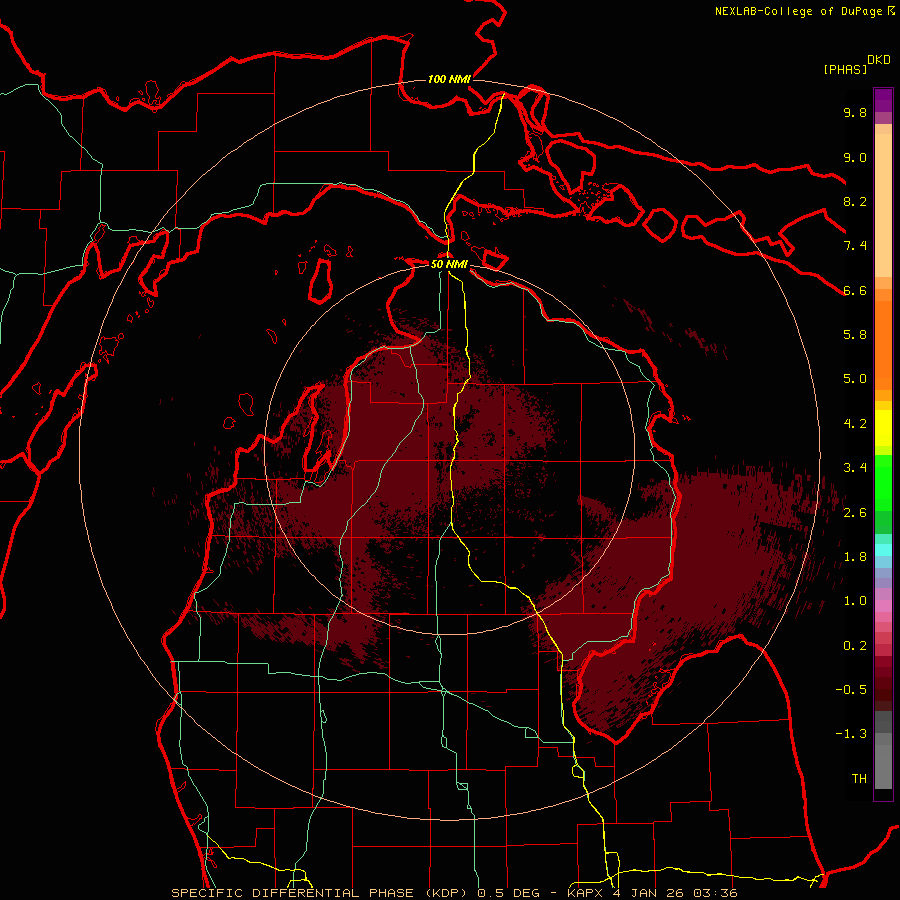Click the 9.0 legend value

tap(855, 157)
